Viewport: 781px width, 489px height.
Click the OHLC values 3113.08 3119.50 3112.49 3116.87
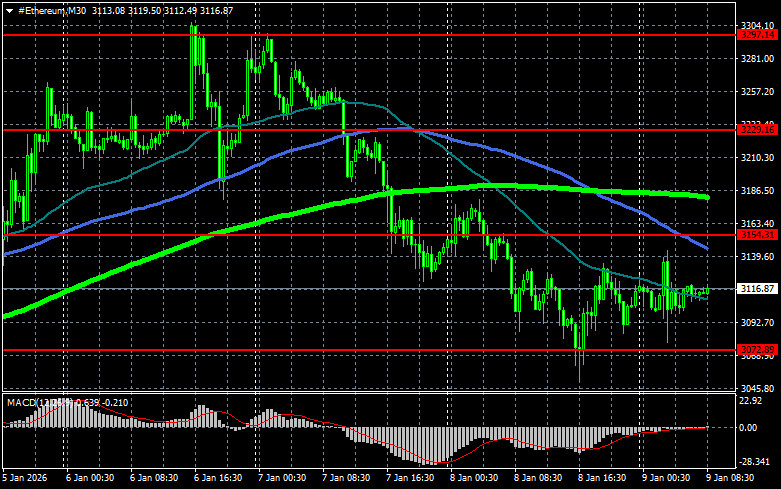pyautogui.click(x=162, y=10)
